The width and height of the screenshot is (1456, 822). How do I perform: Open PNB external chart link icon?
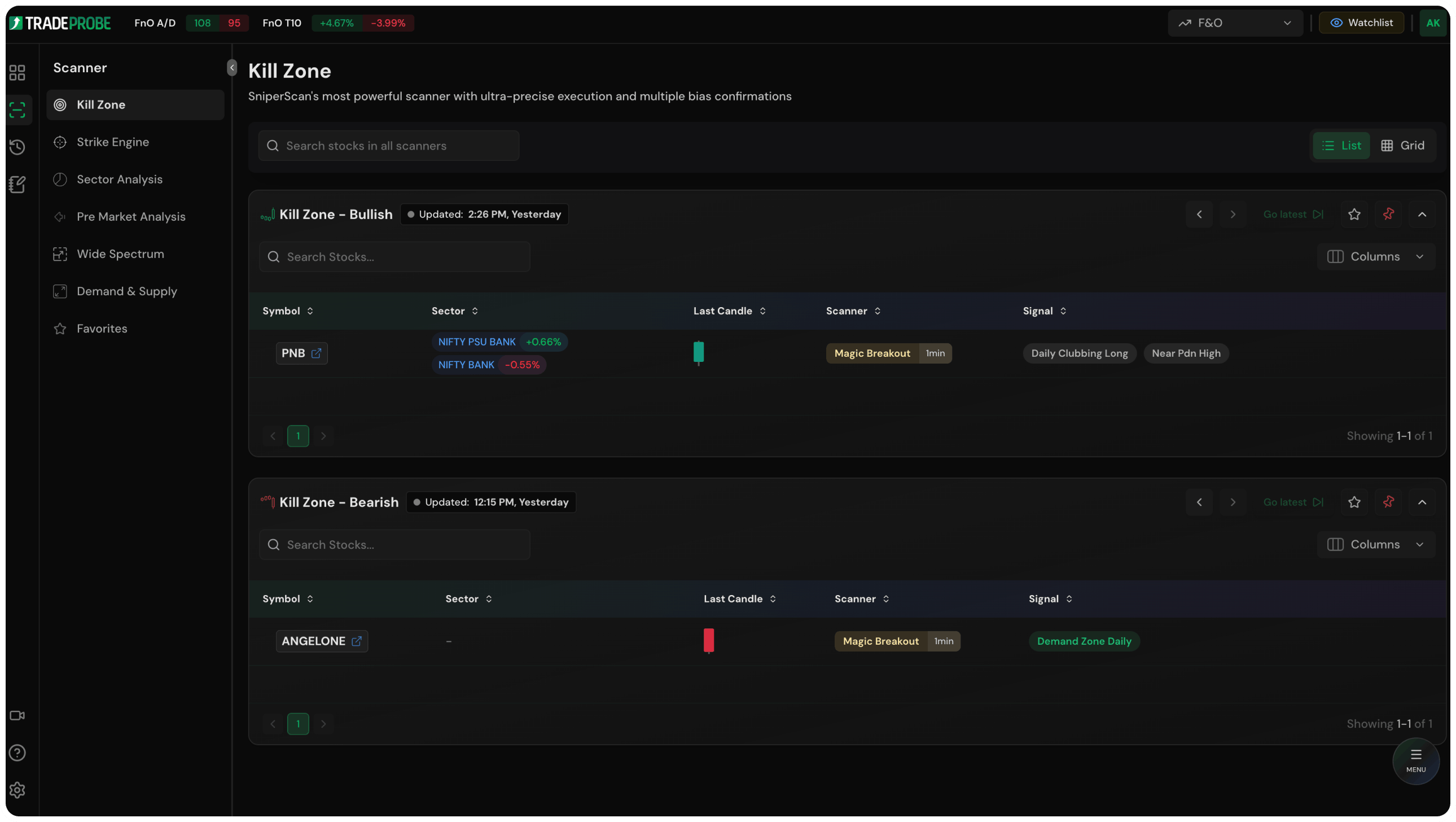click(316, 353)
